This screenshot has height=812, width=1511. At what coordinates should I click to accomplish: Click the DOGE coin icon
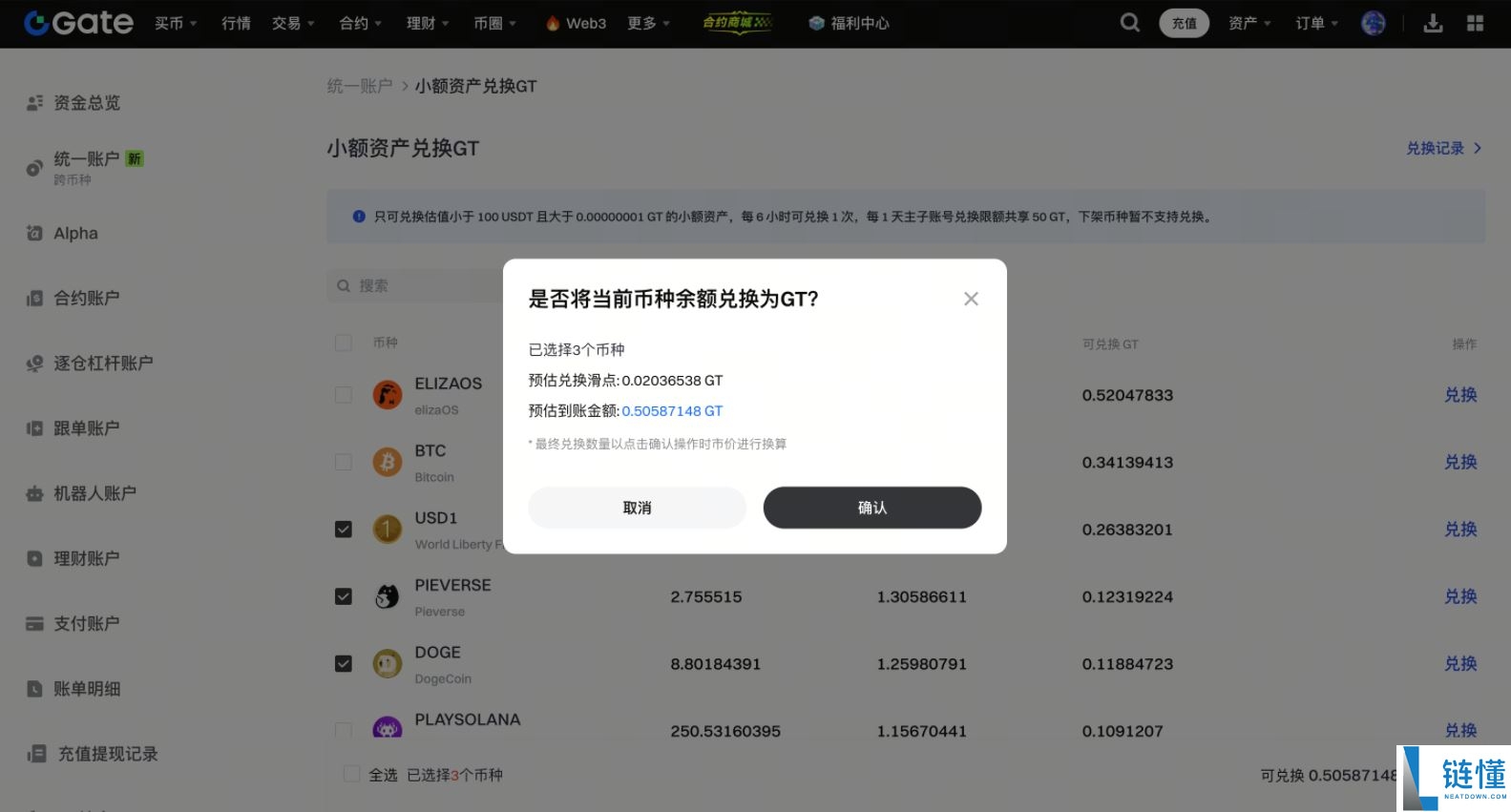tap(388, 663)
